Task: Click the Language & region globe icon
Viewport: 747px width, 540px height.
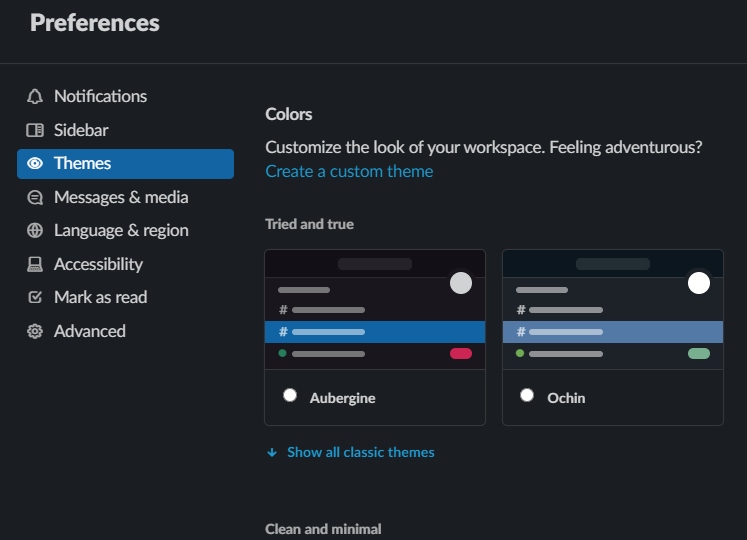Action: pyautogui.click(x=35, y=231)
